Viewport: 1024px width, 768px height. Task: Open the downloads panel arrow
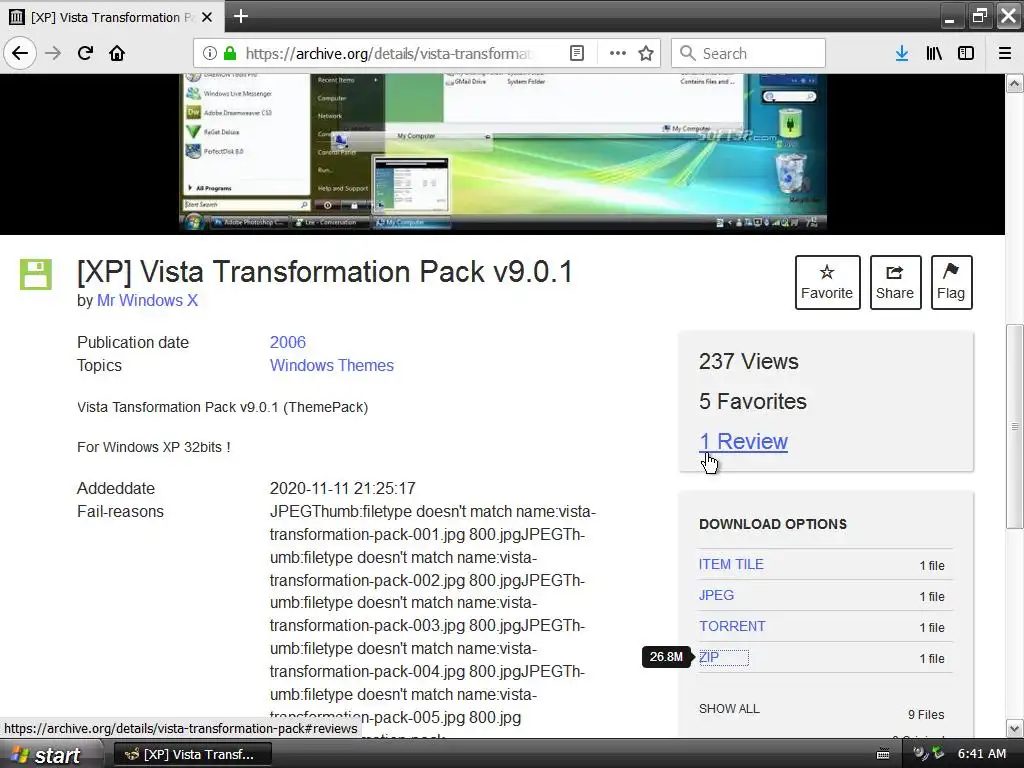coord(902,53)
